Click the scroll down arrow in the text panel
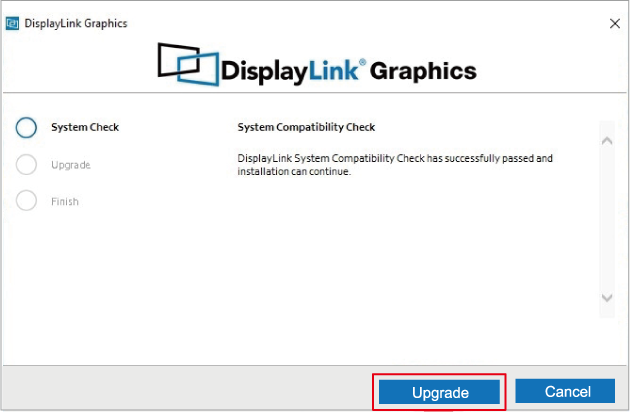 pos(606,297)
